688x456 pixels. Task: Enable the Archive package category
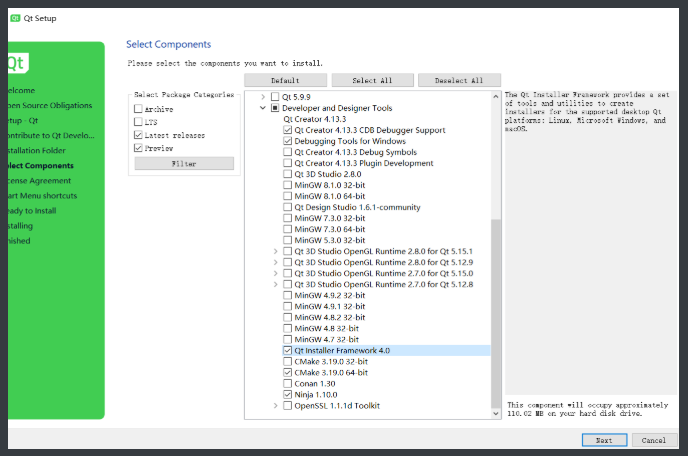(x=138, y=108)
